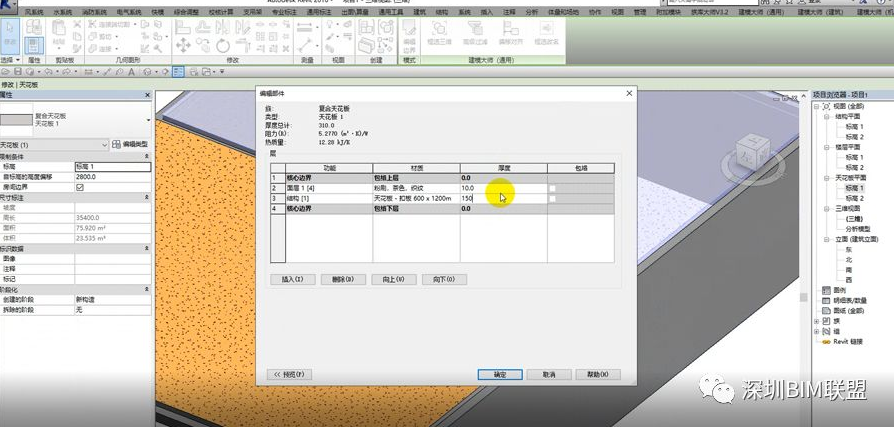This screenshot has width=894, height=427.
Task: Click the 取消 button in dialog
Action: 548,375
